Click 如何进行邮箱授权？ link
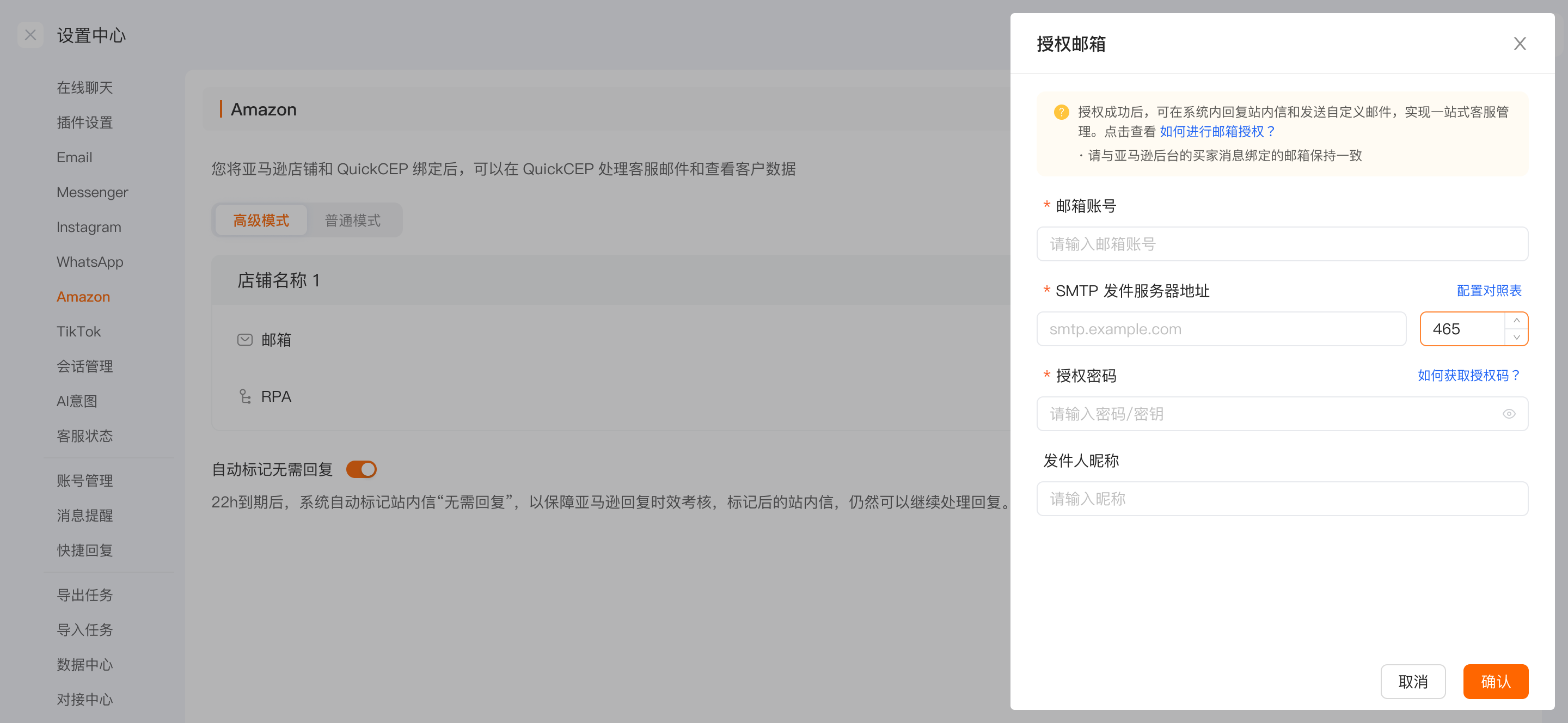The image size is (1568, 723). click(1217, 131)
